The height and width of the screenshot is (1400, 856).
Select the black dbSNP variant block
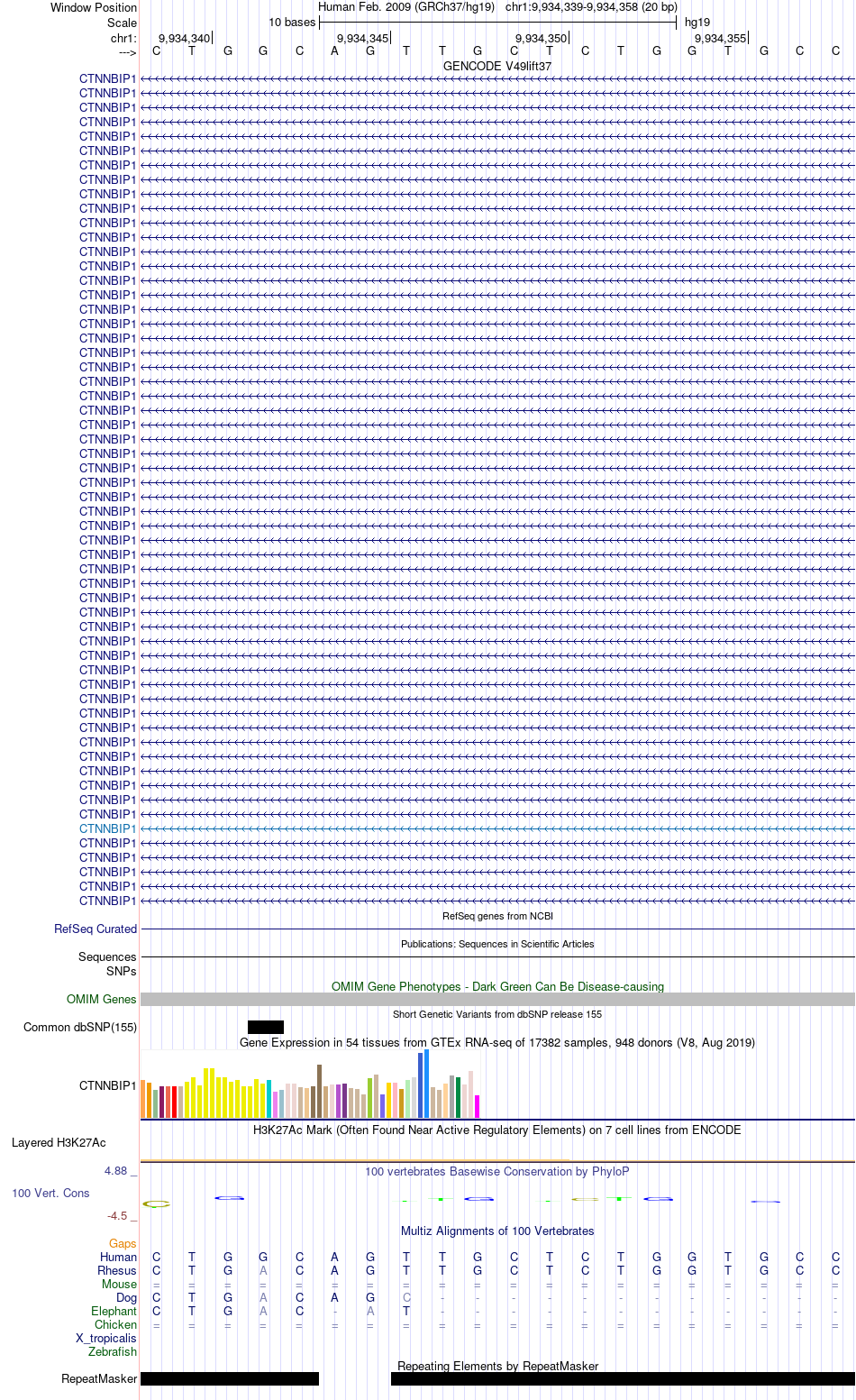[x=266, y=1027]
